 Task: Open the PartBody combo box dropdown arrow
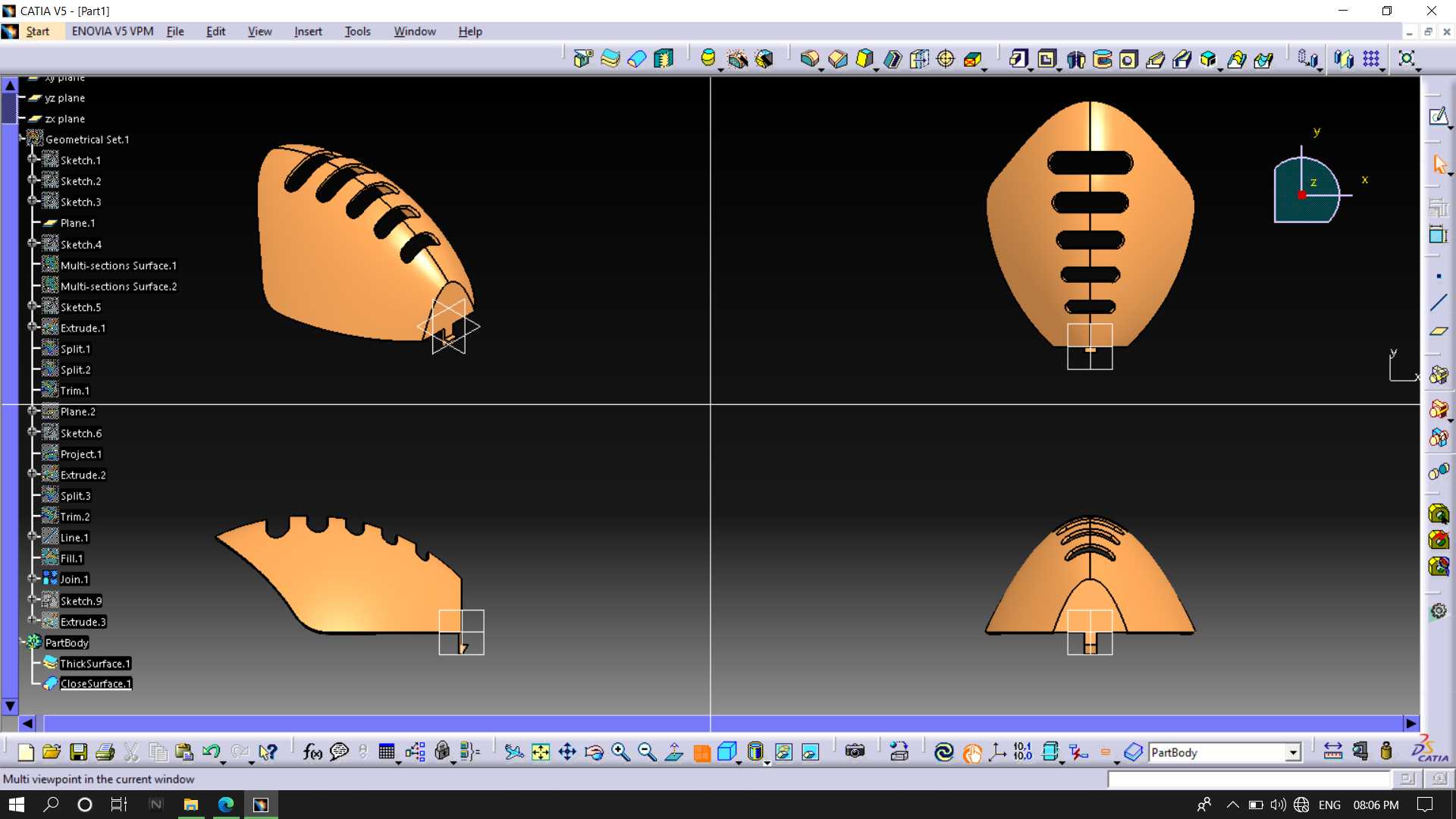click(1292, 752)
